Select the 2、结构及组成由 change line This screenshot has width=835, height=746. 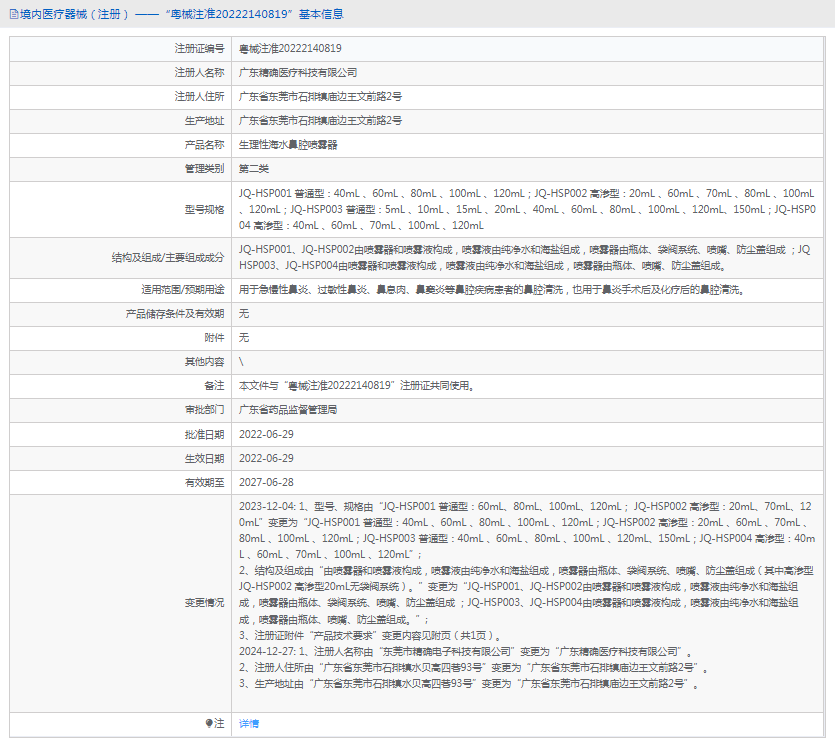[526, 595]
